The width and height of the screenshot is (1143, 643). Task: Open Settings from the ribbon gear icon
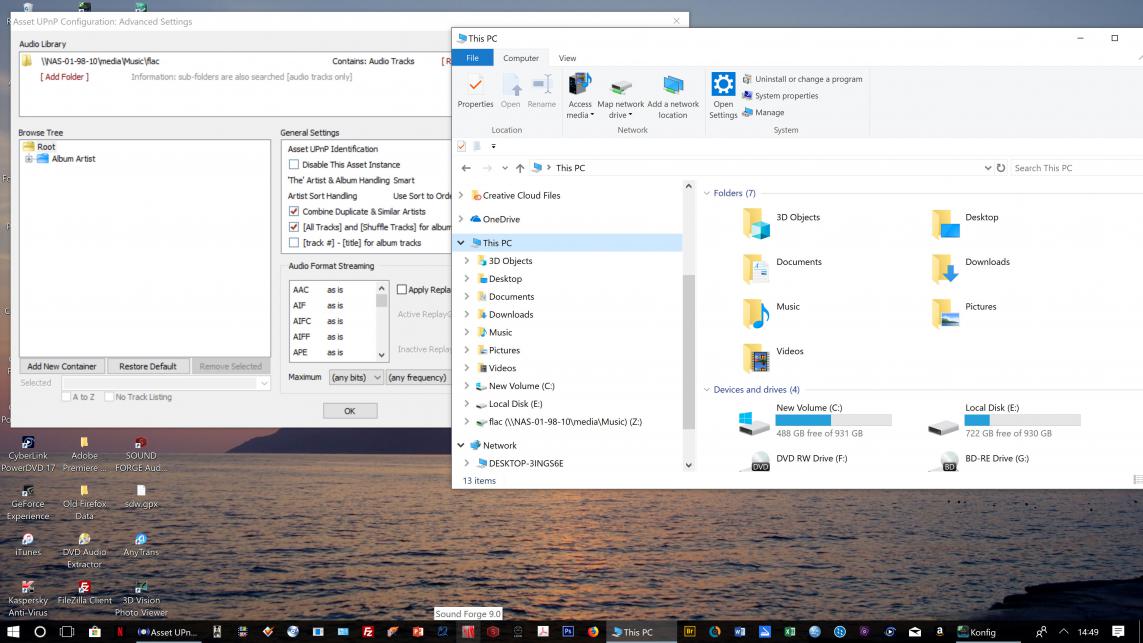[x=723, y=86]
